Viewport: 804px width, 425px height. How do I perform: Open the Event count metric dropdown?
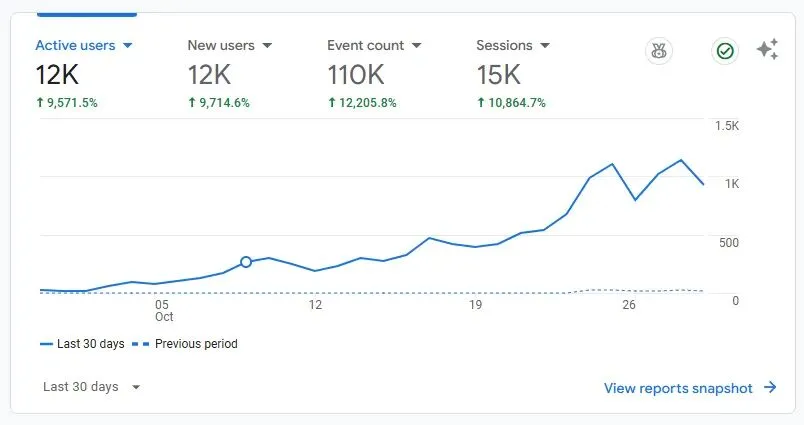pyautogui.click(x=416, y=46)
